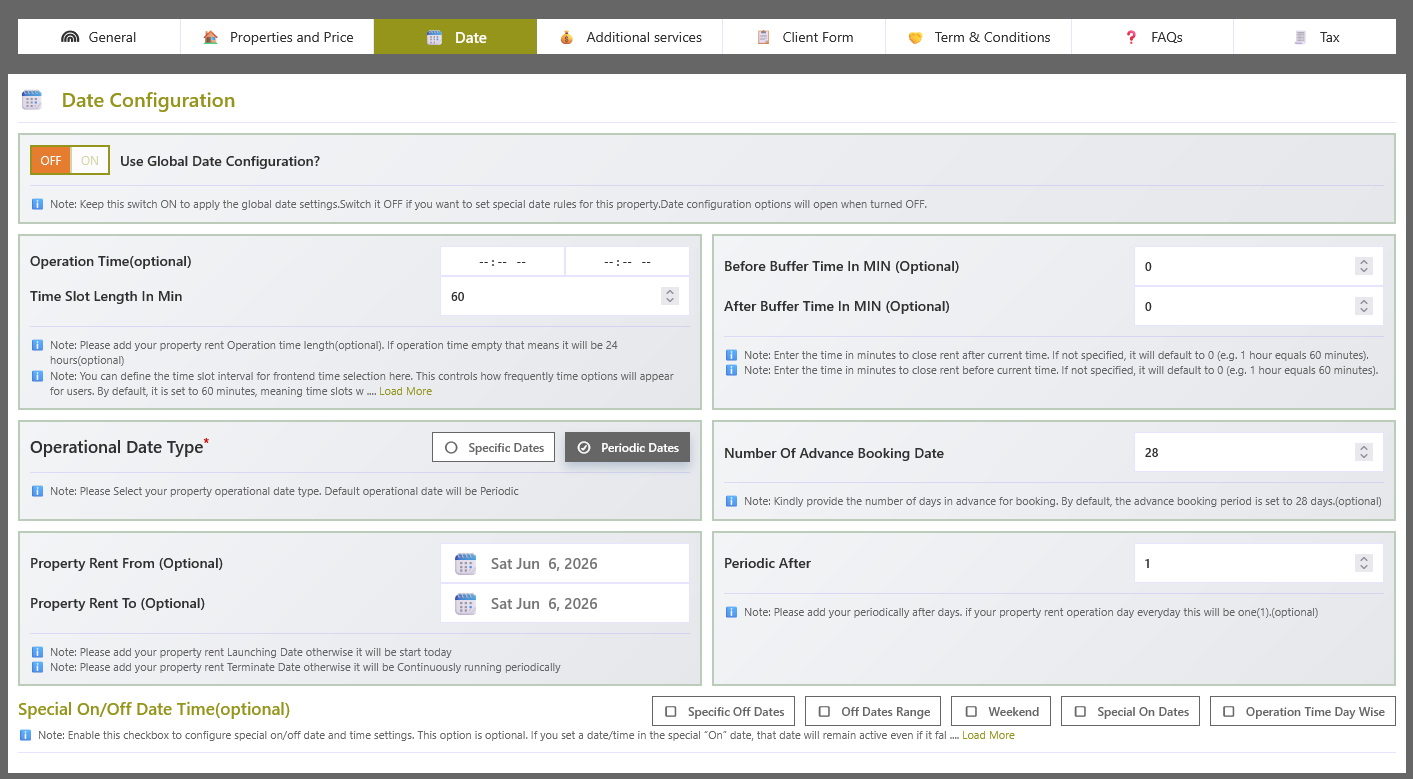Click info icon by Launching Date note

37,652
